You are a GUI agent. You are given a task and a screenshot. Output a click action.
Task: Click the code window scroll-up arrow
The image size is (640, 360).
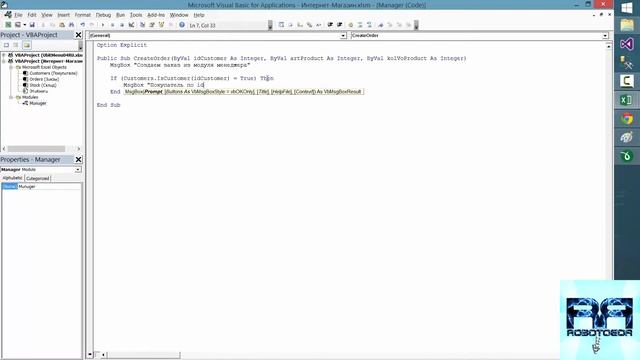[x=609, y=47]
